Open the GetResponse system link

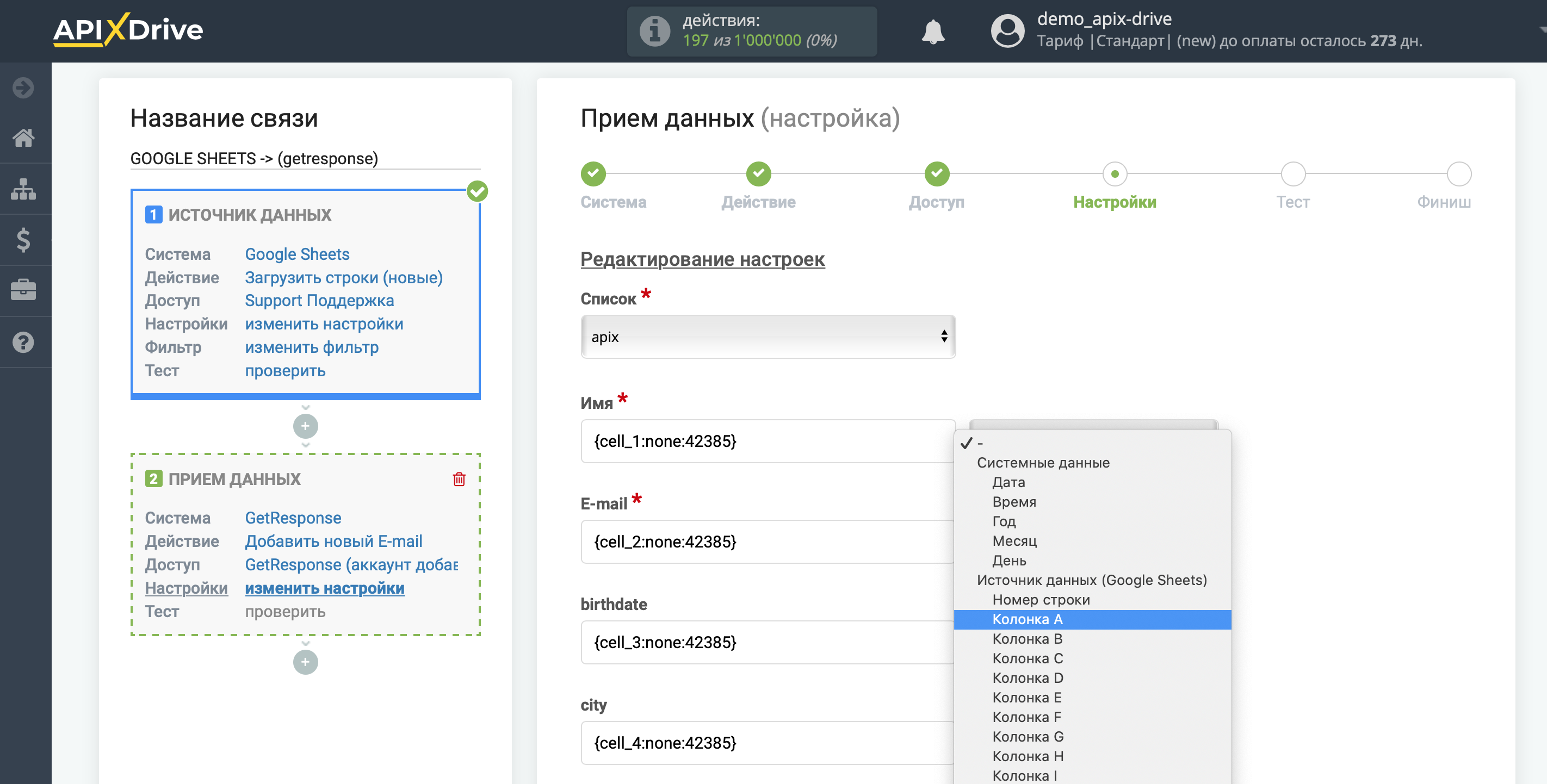(x=293, y=518)
